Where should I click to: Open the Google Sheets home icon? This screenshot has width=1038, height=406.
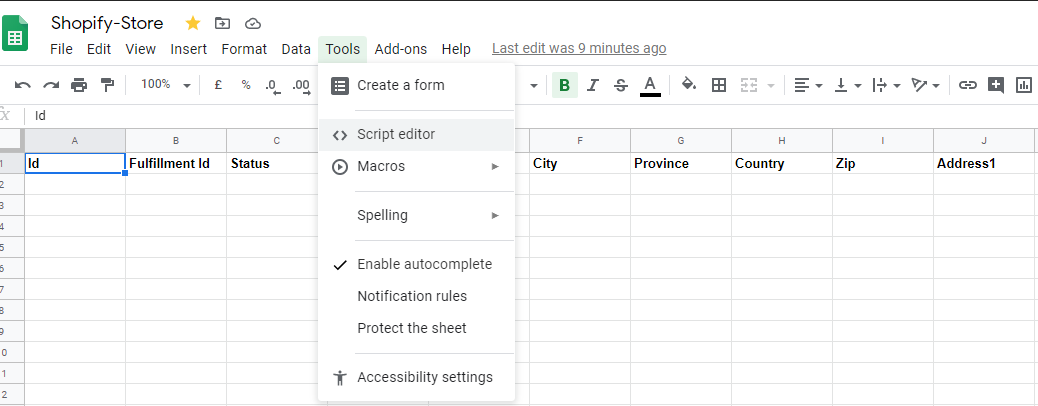point(15,33)
